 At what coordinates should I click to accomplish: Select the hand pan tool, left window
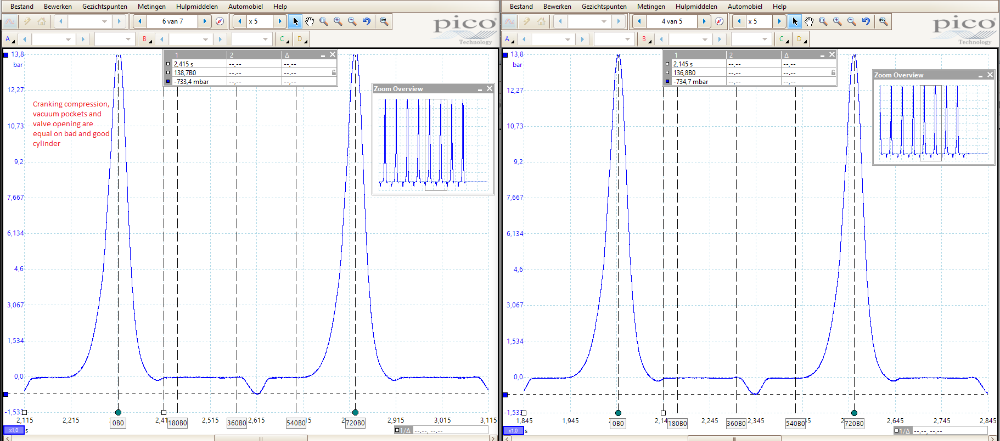(310, 21)
